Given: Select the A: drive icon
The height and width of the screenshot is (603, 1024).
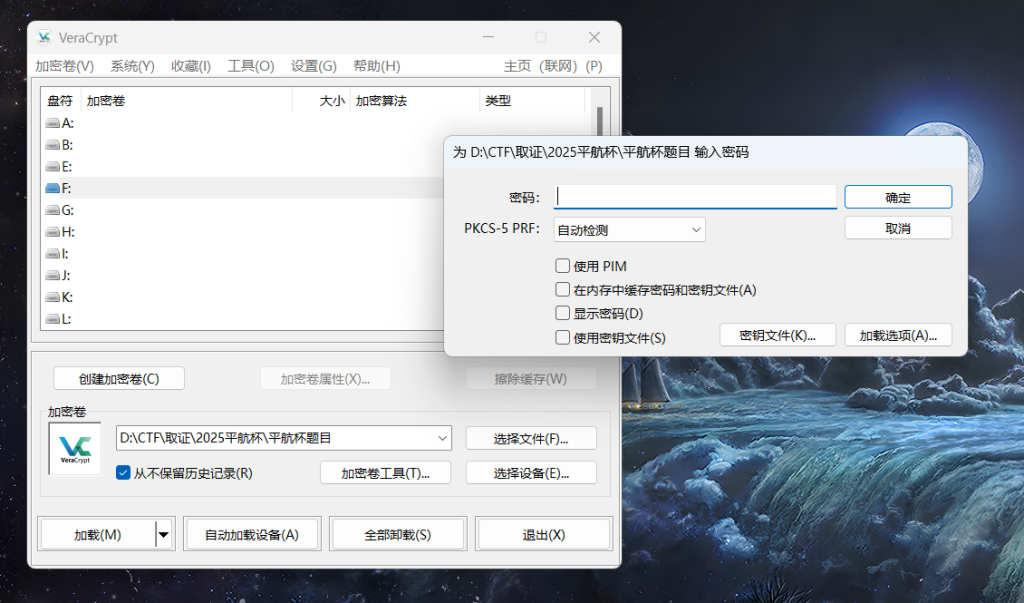Looking at the screenshot, I should click(x=53, y=123).
